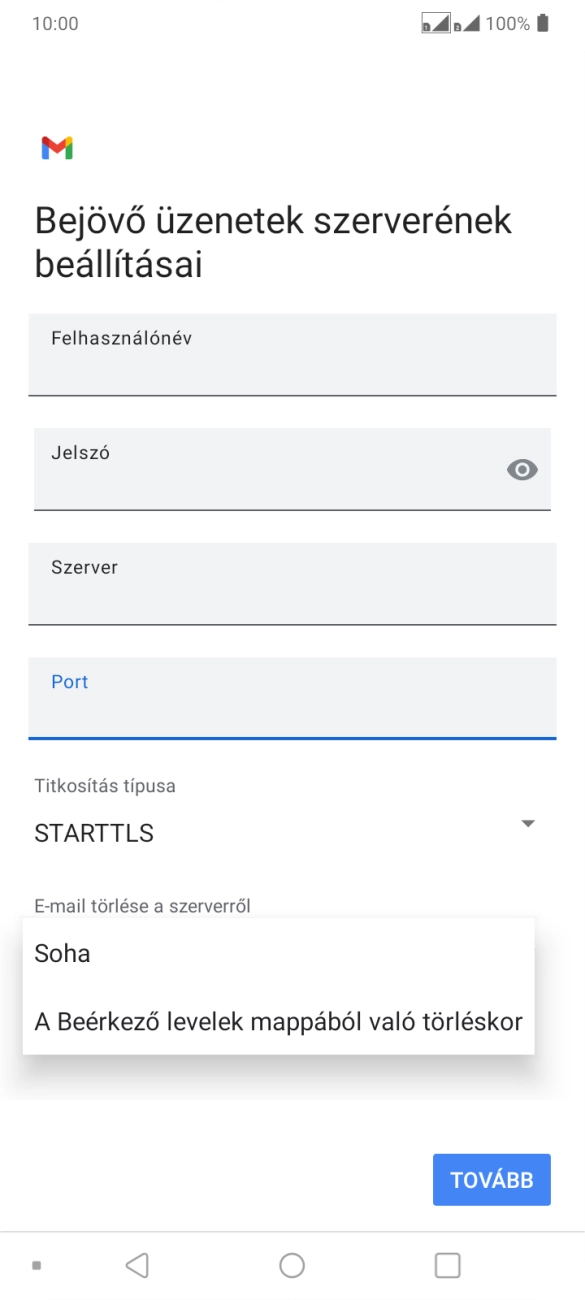Choose the Beérkező levelek mappából való törléskor option
The width and height of the screenshot is (585, 1300).
[x=278, y=1021]
